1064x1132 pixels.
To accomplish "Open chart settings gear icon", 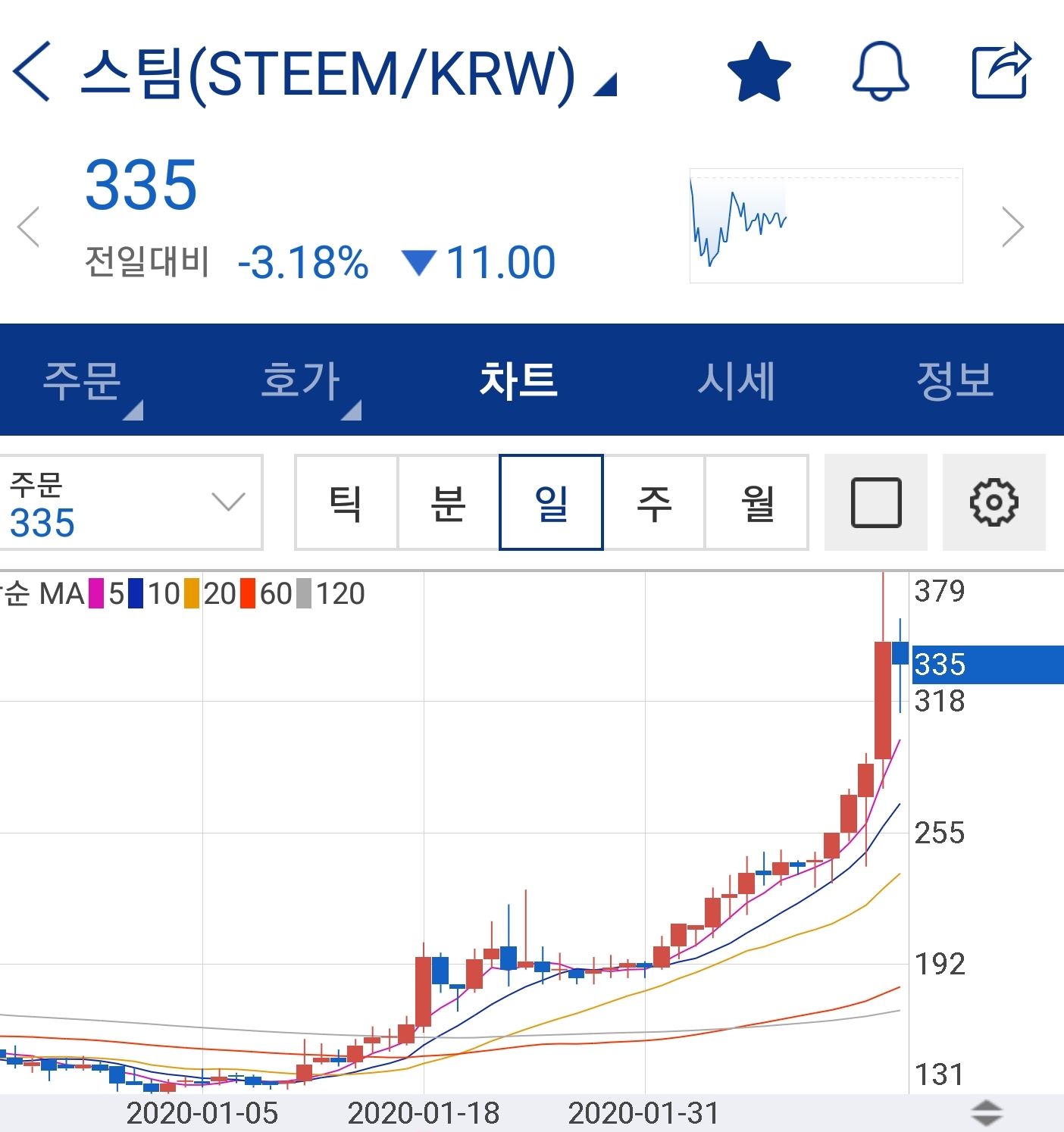I will [994, 502].
